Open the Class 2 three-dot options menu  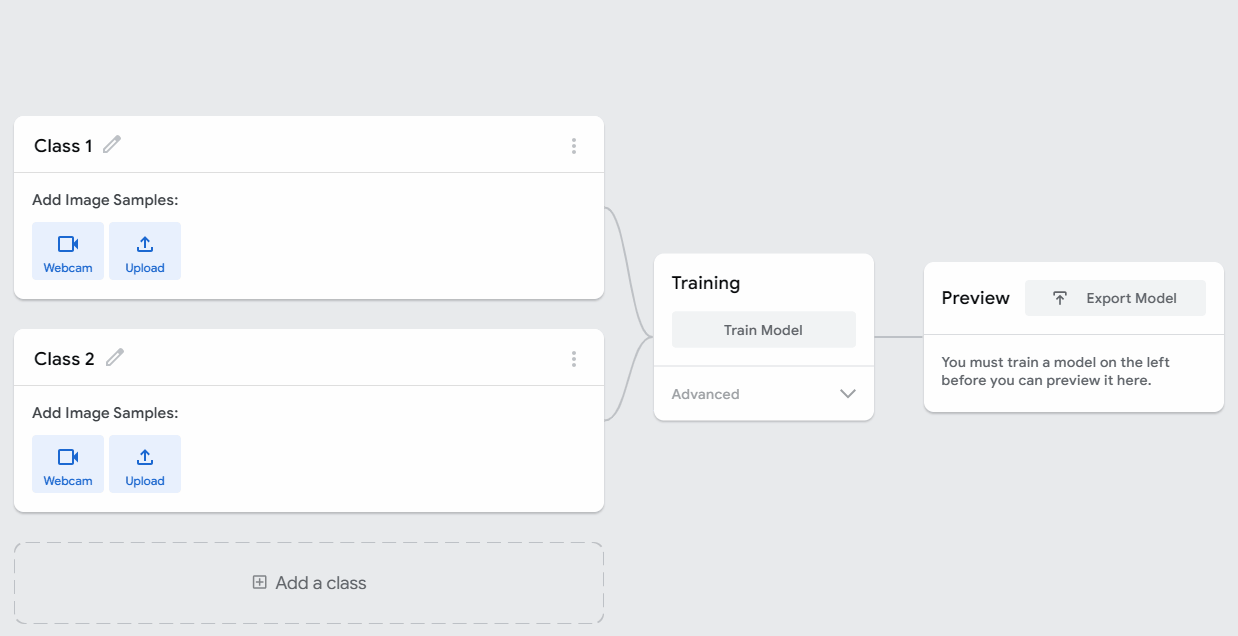(574, 359)
